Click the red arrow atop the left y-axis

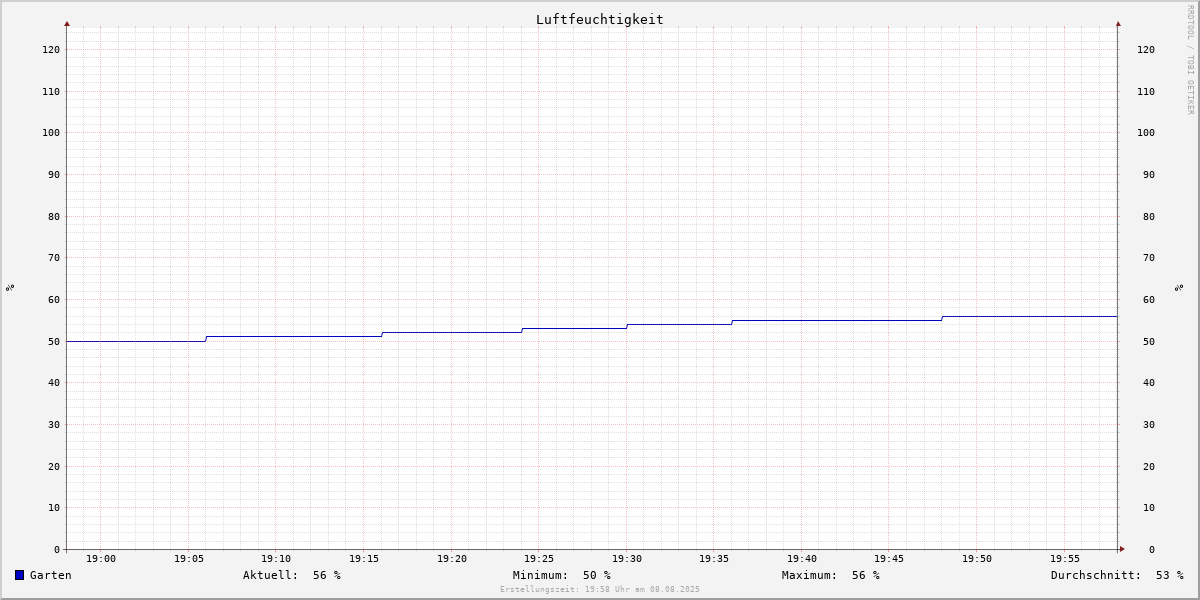tap(67, 23)
